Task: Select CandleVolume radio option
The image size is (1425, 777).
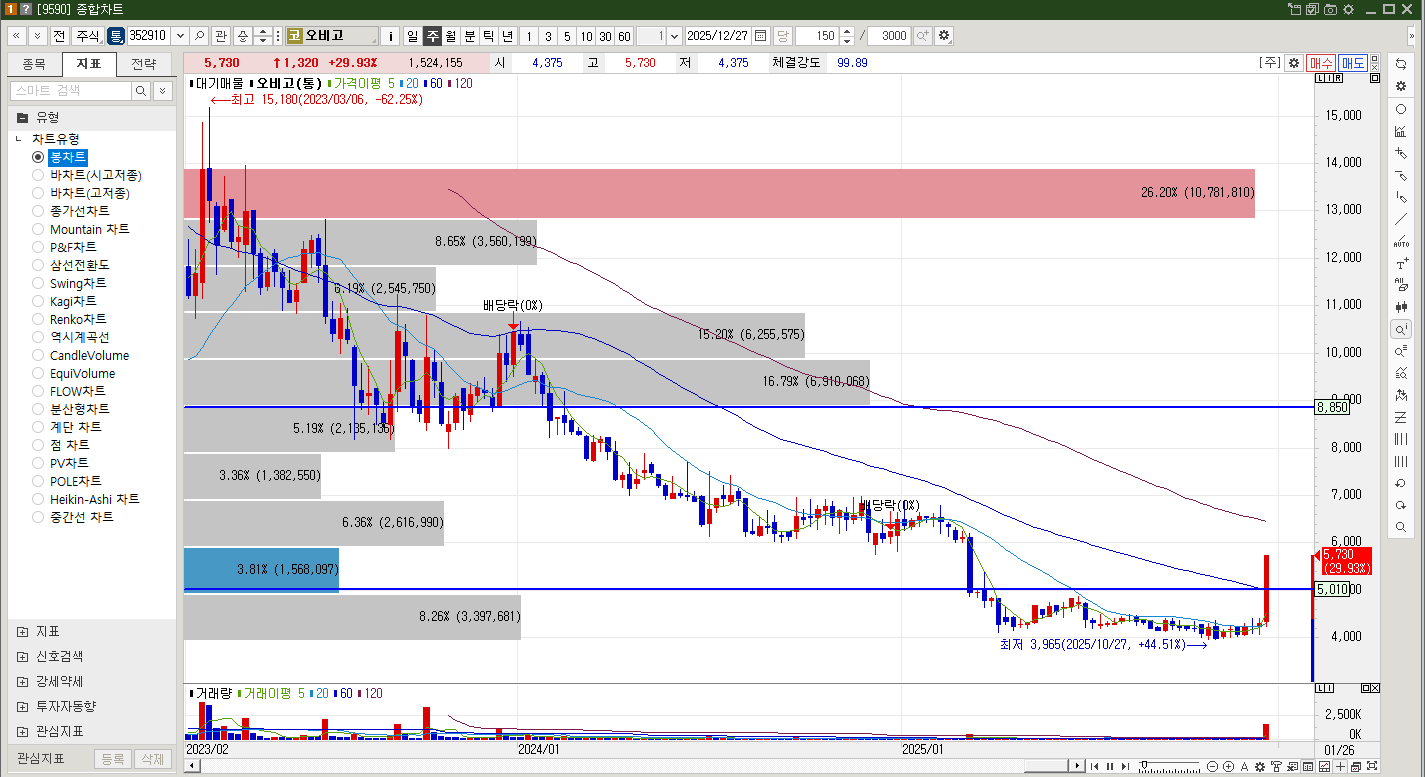Action: (x=38, y=355)
